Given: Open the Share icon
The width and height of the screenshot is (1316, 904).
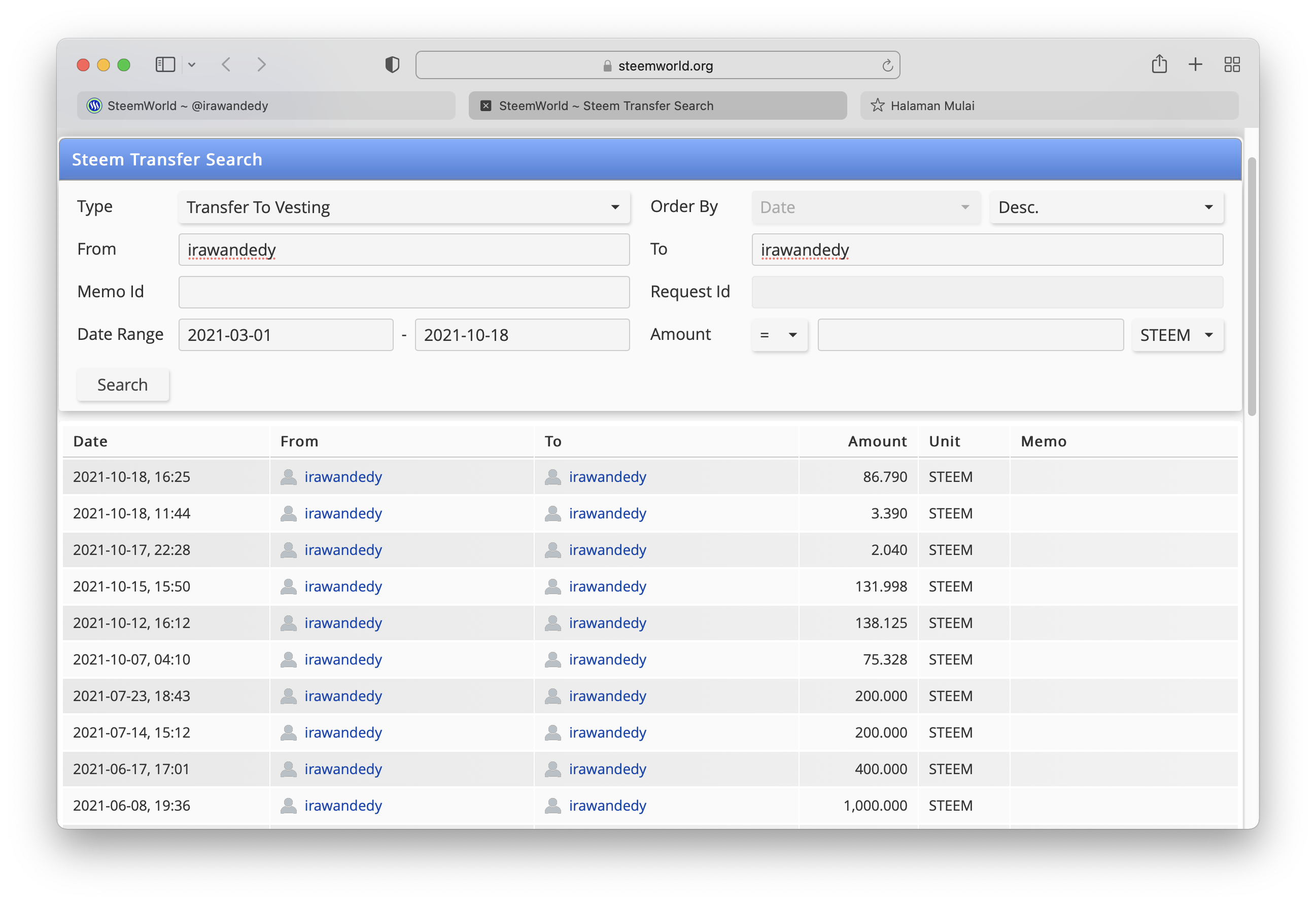Looking at the screenshot, I should pyautogui.click(x=1159, y=64).
